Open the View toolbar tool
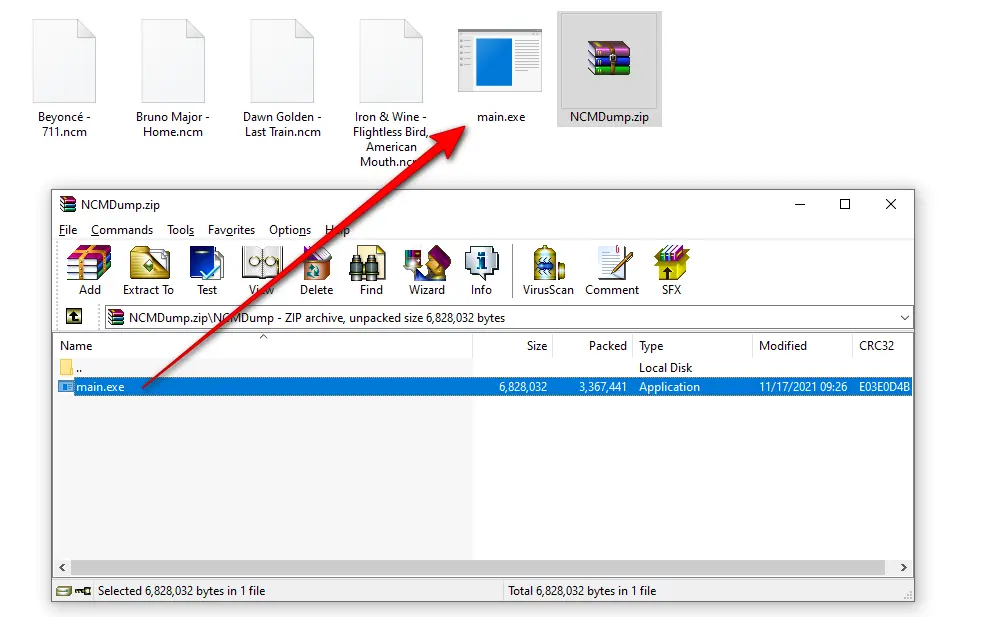This screenshot has width=1000, height=617. (x=261, y=271)
